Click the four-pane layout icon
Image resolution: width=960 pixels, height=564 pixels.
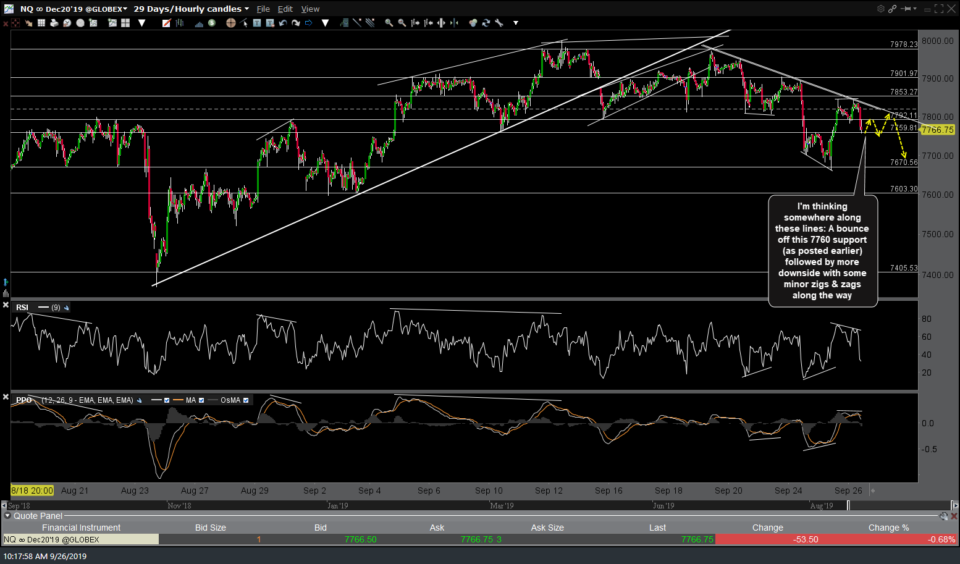point(126,23)
